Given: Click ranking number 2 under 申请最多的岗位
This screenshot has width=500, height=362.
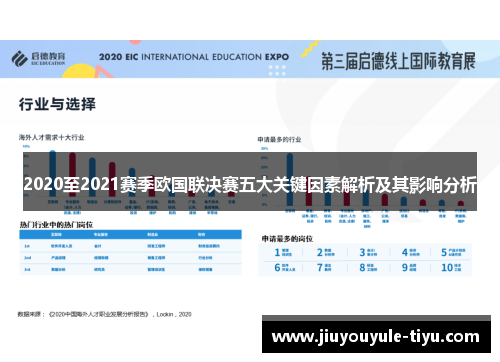Looking at the screenshot, I should 320,252.
